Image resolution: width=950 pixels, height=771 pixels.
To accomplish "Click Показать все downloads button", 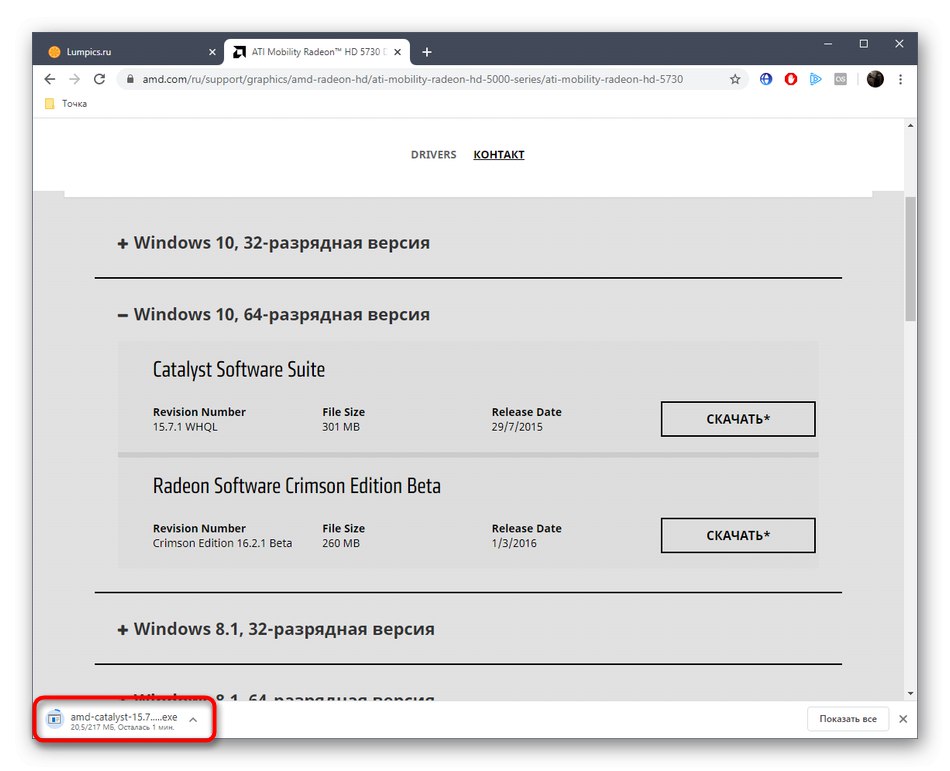I will coord(848,719).
